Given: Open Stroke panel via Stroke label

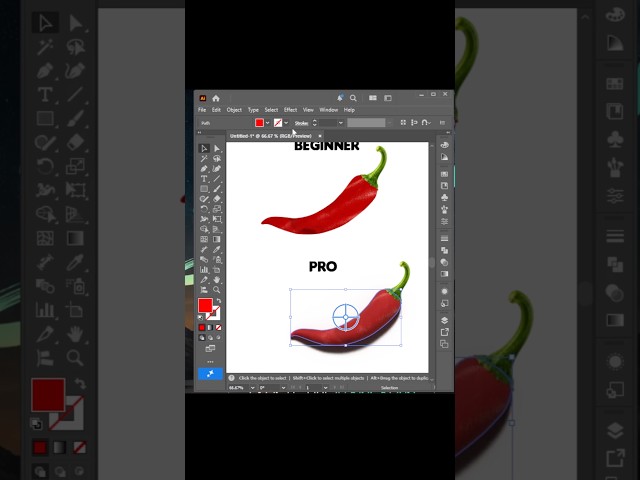Looking at the screenshot, I should pos(302,123).
